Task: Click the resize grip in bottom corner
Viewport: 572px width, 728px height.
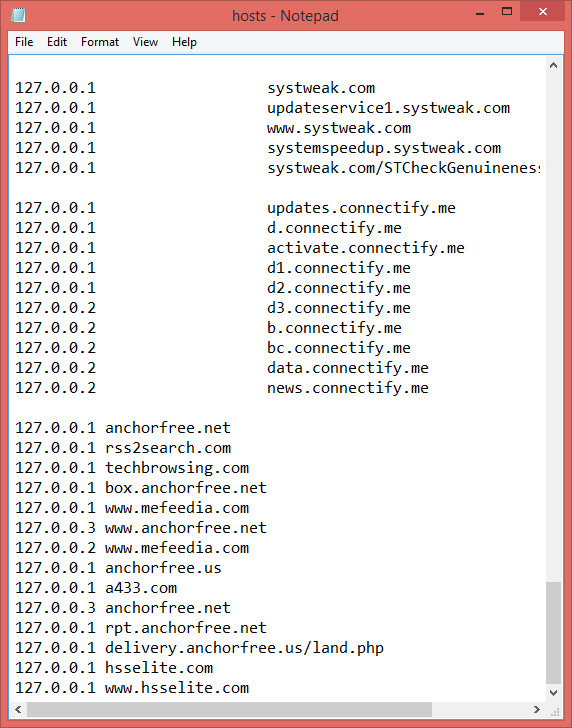Action: (554, 710)
